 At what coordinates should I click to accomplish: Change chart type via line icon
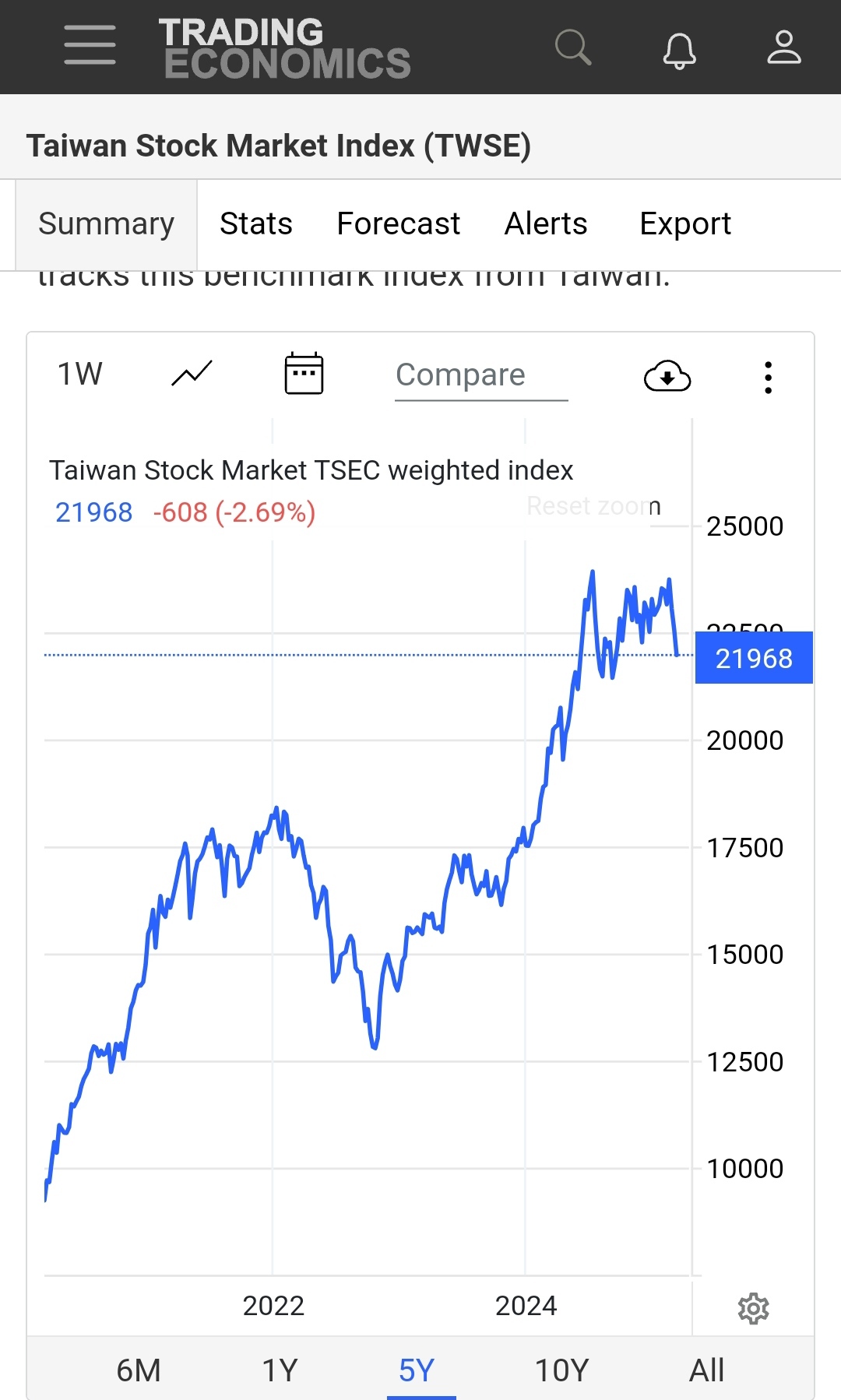[x=192, y=375]
